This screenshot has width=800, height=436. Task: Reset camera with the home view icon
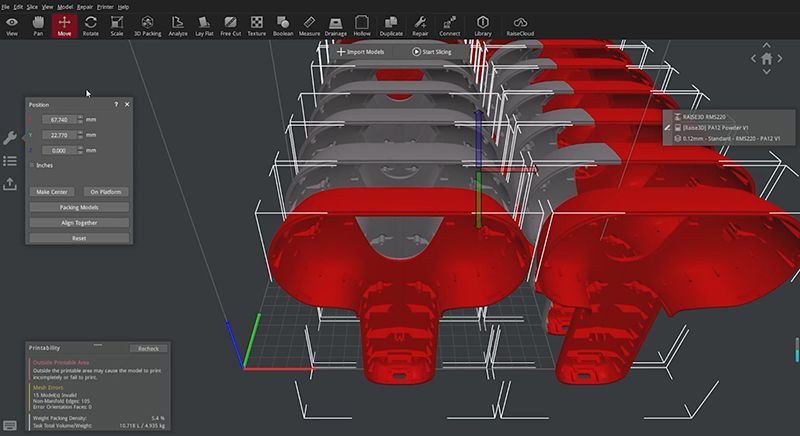tap(766, 59)
